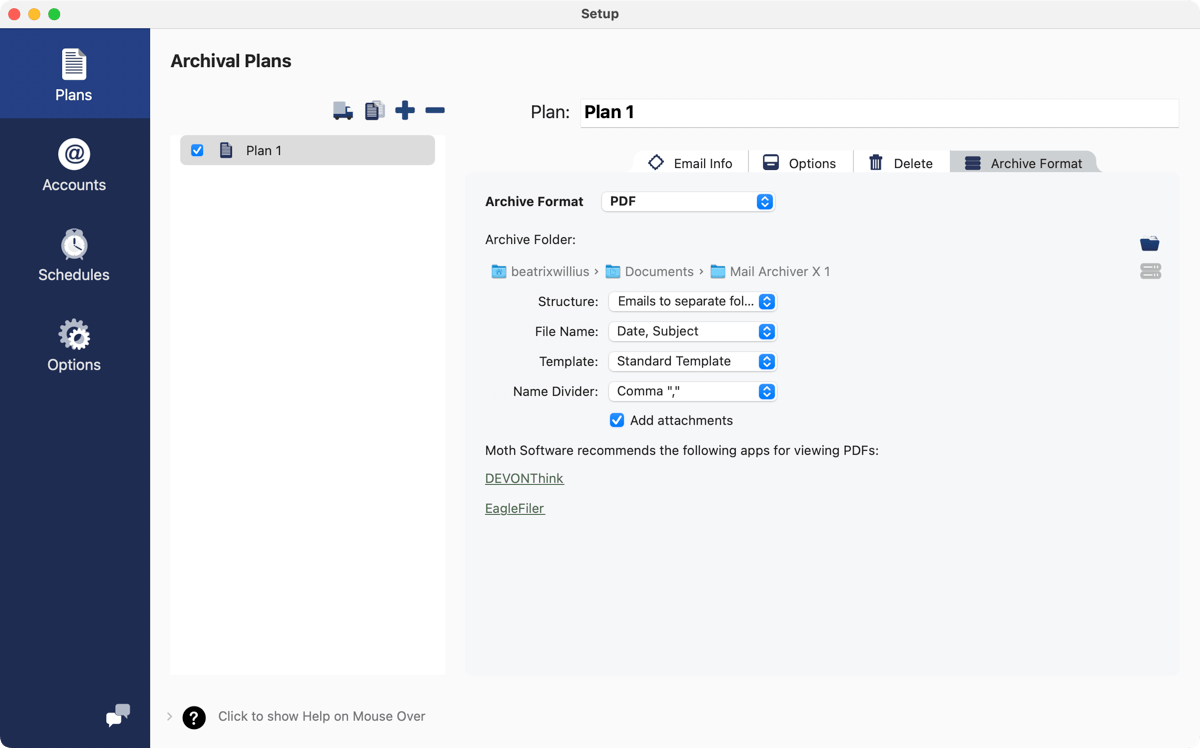This screenshot has height=748, width=1200.
Task: Choose a new archive folder via the folder icon
Action: coord(1149,243)
